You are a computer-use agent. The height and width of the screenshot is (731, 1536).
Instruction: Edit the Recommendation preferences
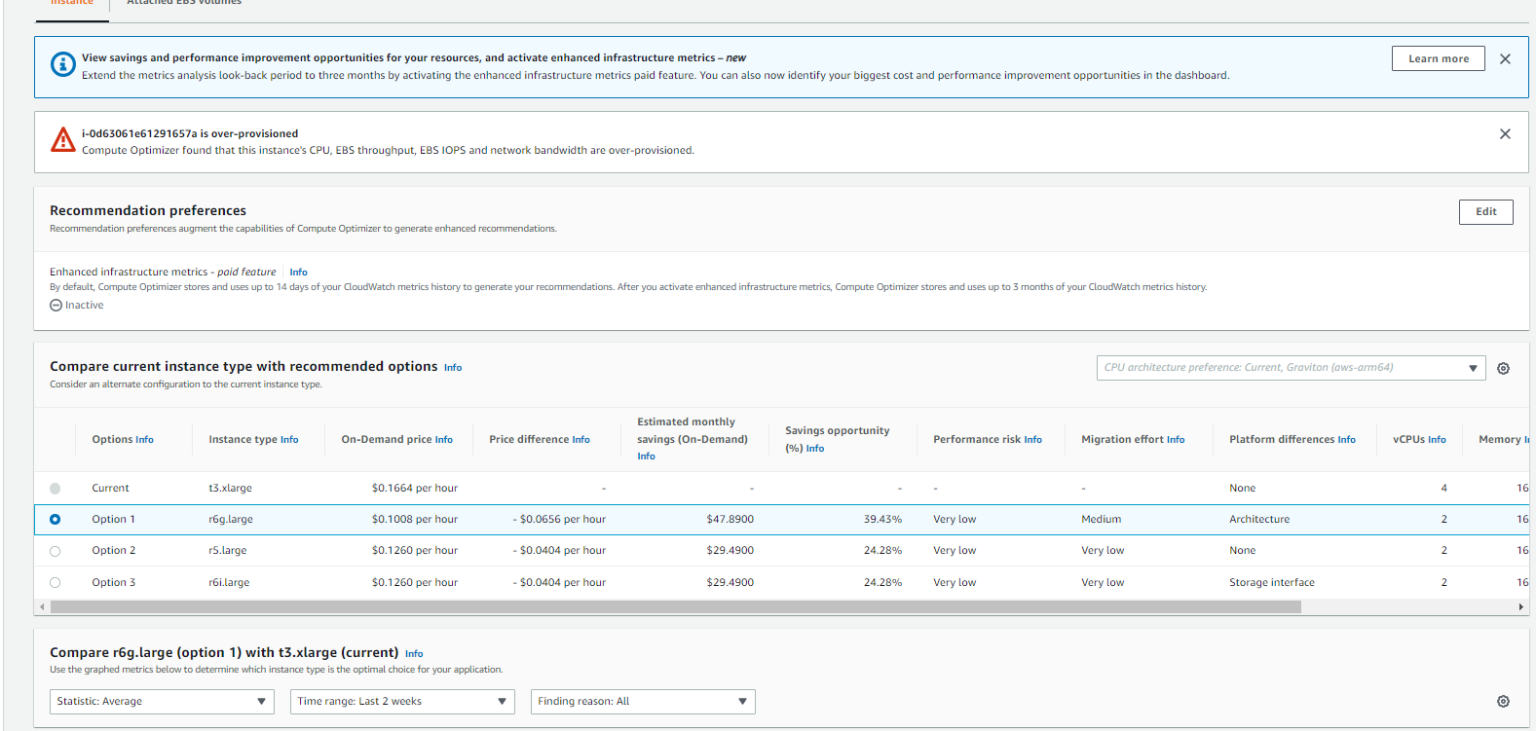coord(1486,212)
